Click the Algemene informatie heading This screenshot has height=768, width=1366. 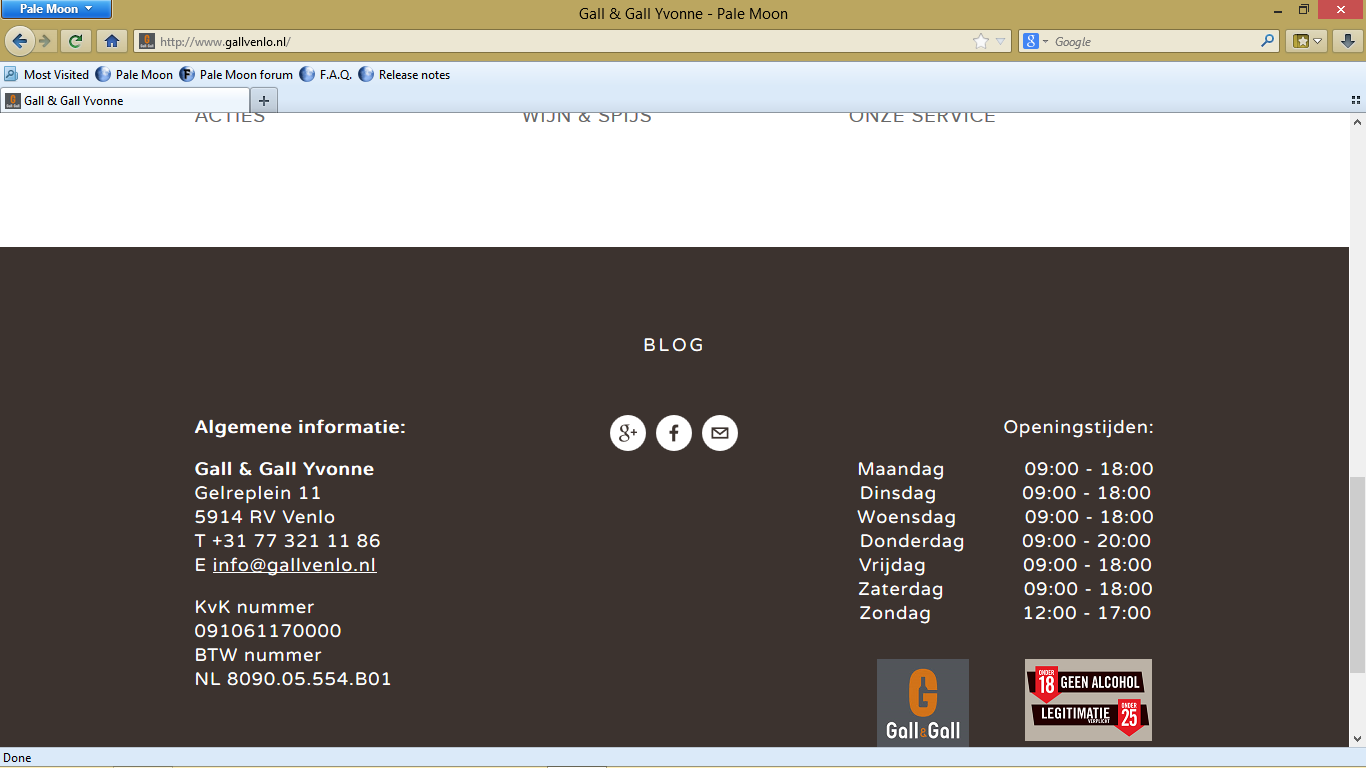[x=300, y=428]
